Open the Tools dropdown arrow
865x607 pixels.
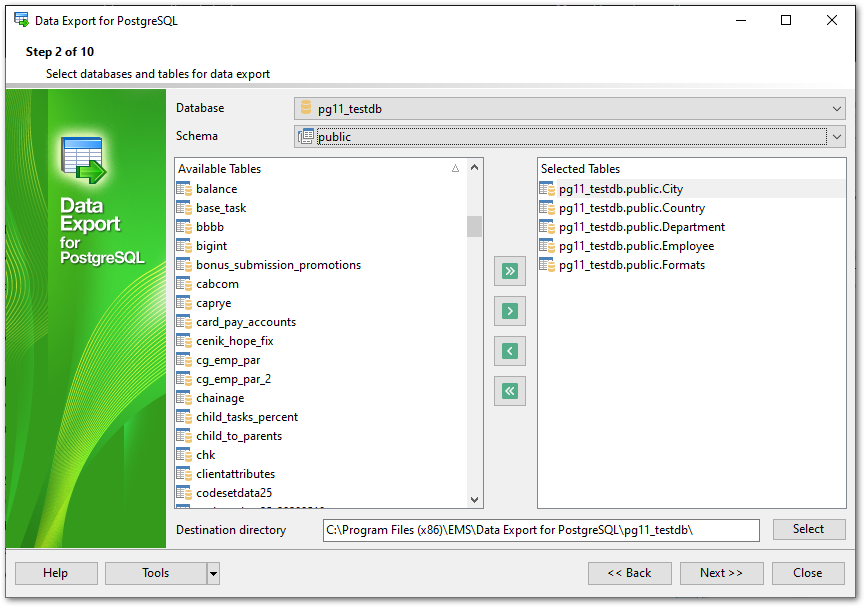(213, 573)
